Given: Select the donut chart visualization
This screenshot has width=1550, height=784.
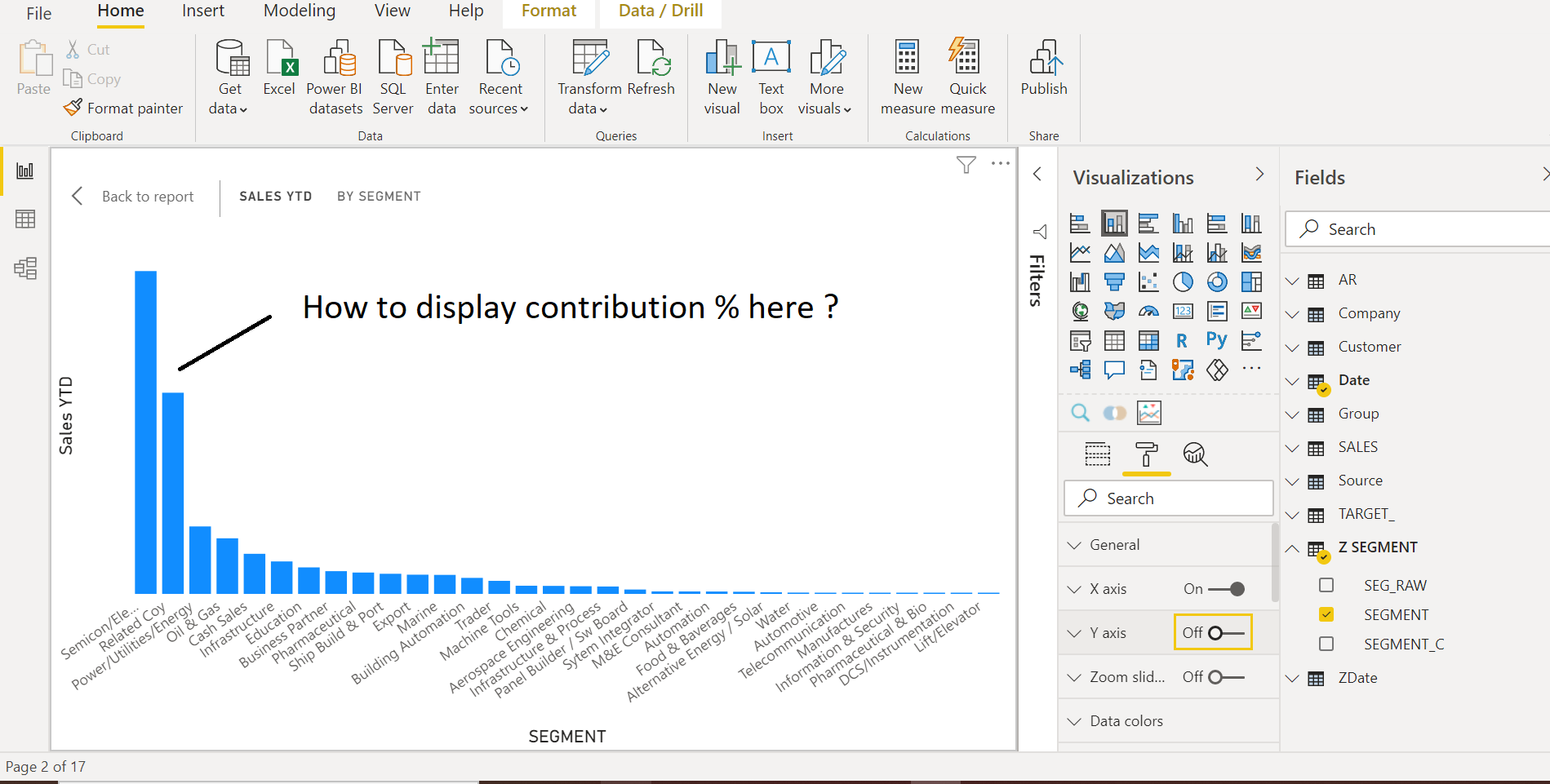Looking at the screenshot, I should (1217, 282).
